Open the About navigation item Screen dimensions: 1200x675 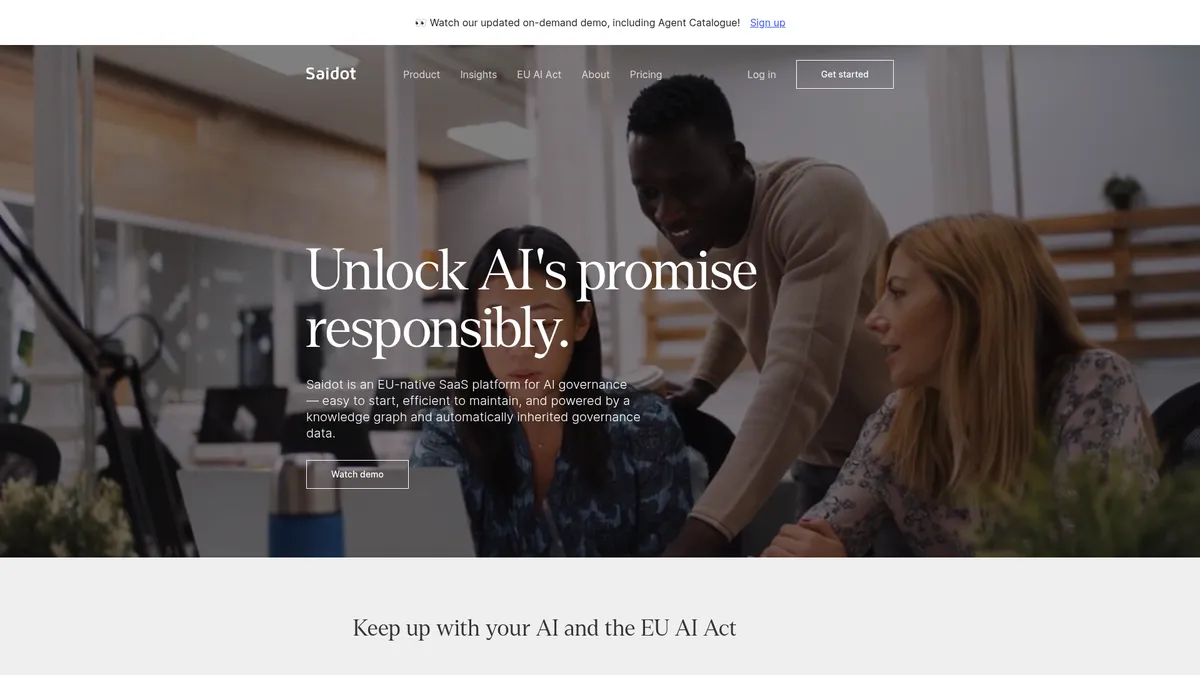pyautogui.click(x=595, y=75)
